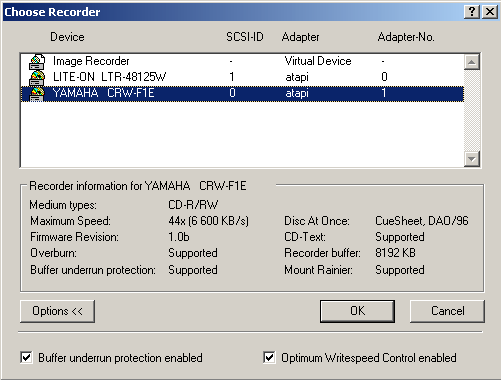Image resolution: width=501 pixels, height=380 pixels.
Task: Collapse the Options section
Action: pyautogui.click(x=57, y=311)
